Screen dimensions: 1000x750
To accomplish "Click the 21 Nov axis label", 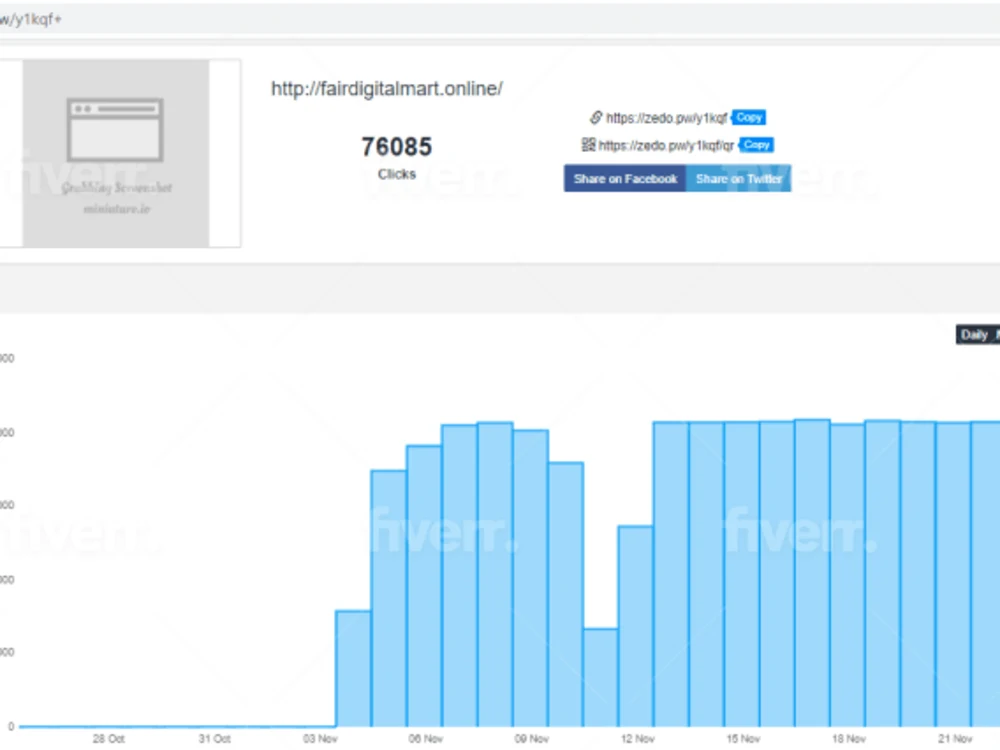I will point(955,739).
